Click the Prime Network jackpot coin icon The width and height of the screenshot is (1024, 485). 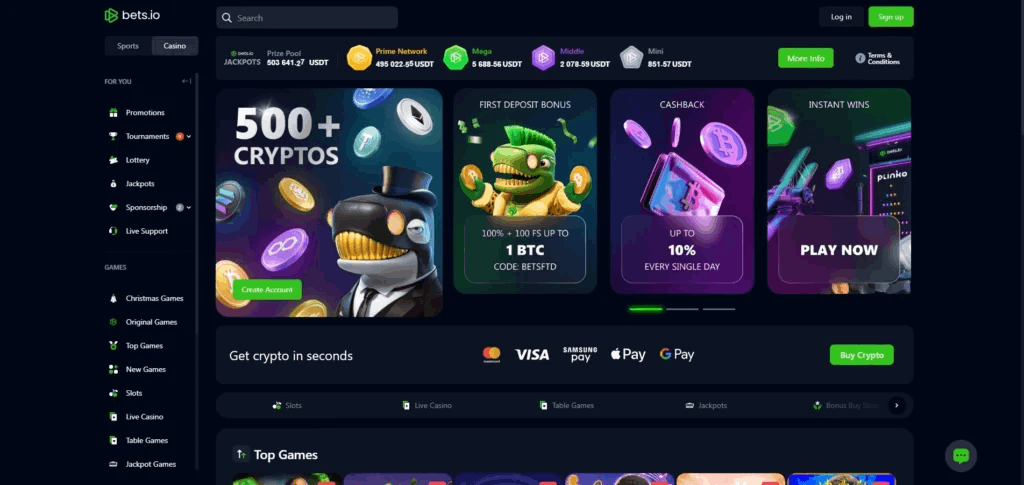[359, 57]
